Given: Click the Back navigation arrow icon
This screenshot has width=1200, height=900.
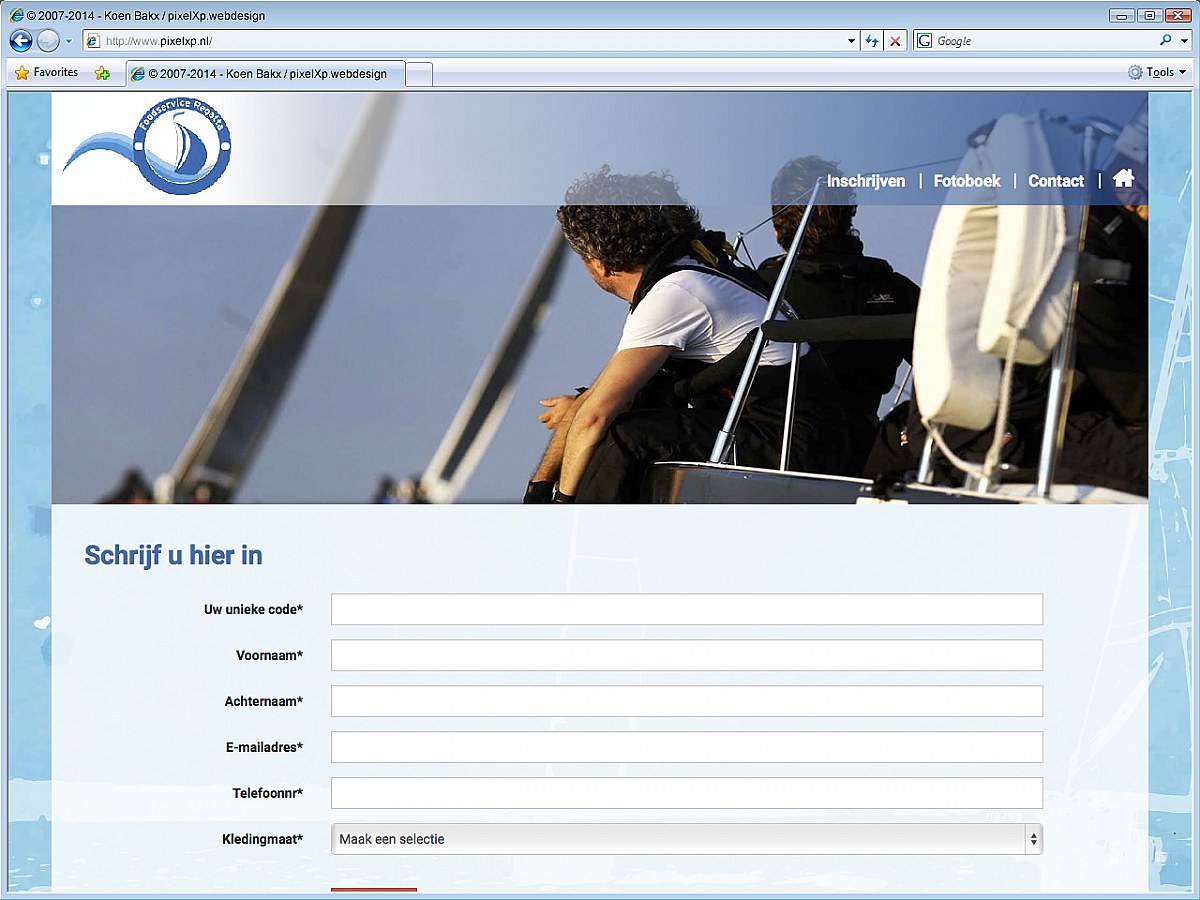Looking at the screenshot, I should [x=20, y=40].
